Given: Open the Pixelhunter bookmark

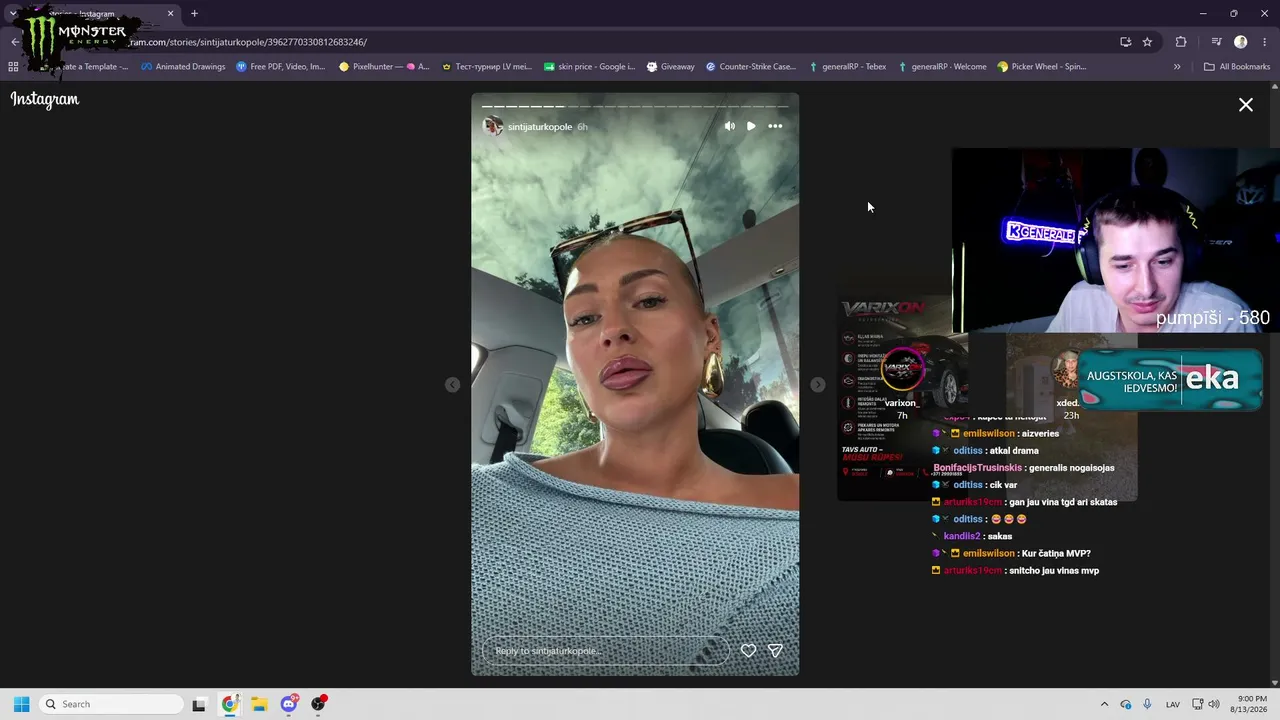Looking at the screenshot, I should click(384, 67).
